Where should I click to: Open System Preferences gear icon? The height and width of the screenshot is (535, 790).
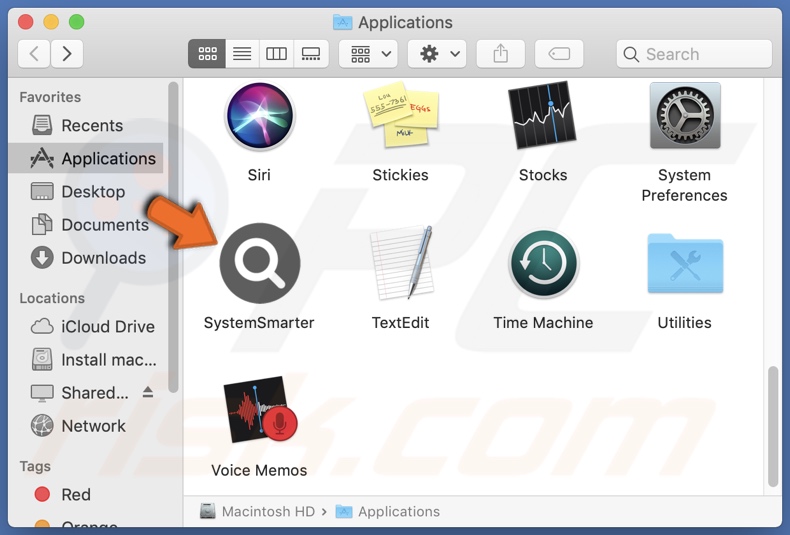pyautogui.click(x=685, y=115)
